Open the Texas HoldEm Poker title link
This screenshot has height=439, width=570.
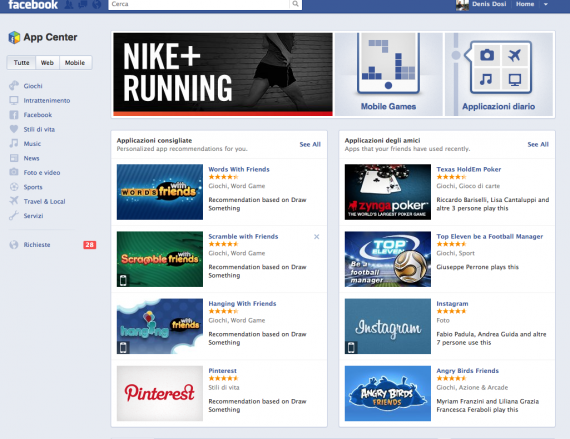(469, 169)
